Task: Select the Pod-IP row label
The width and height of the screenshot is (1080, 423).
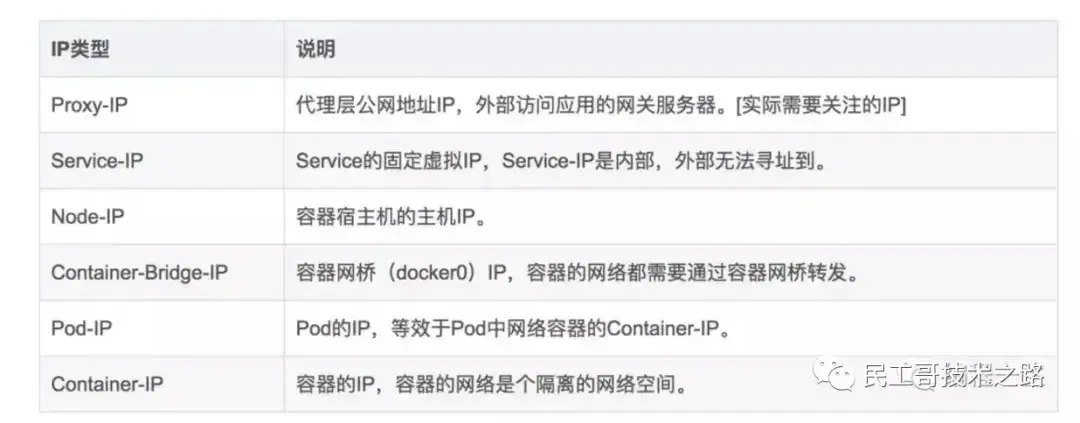Action: [79, 328]
